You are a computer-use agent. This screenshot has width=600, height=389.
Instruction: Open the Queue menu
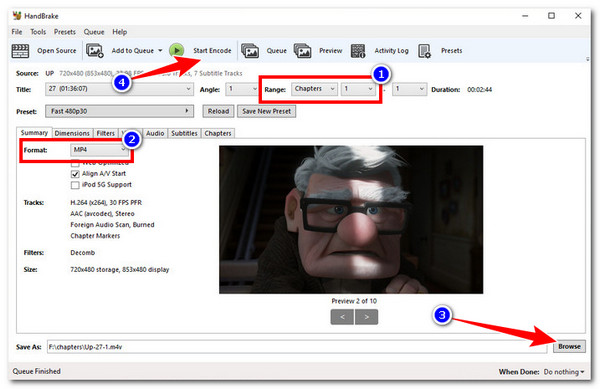click(x=94, y=32)
